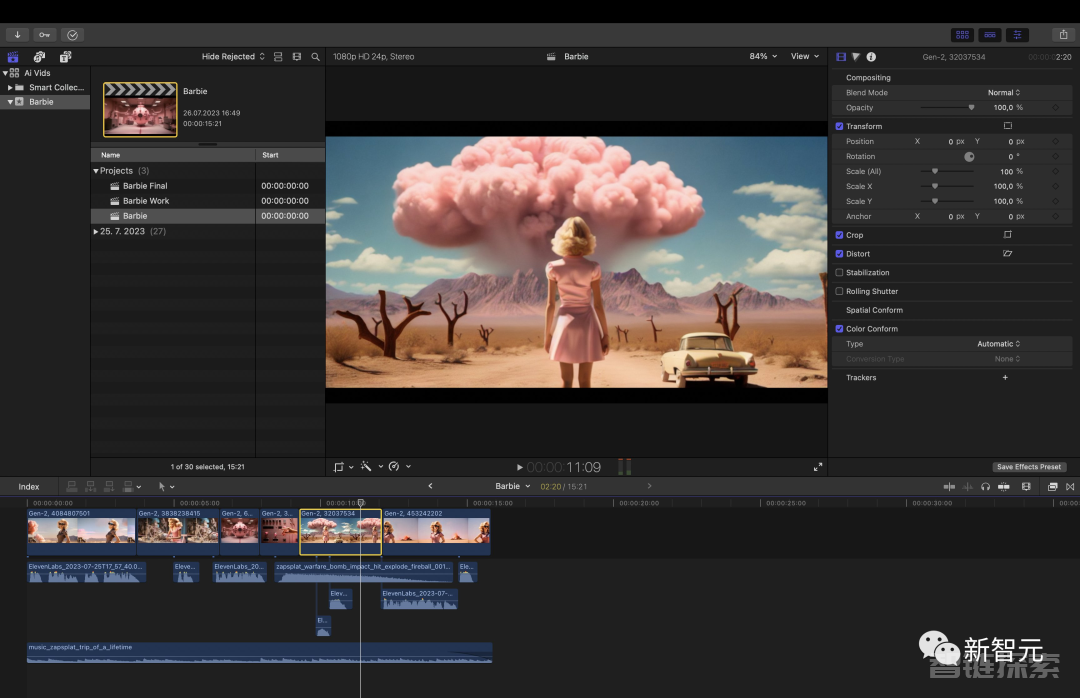
Task: Toggle video skimming in timeline
Action: (949, 486)
